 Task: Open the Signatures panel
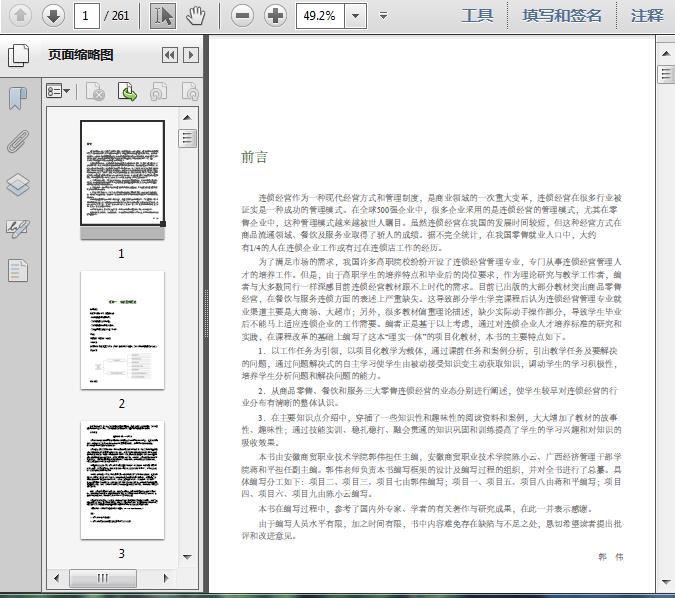(18, 228)
